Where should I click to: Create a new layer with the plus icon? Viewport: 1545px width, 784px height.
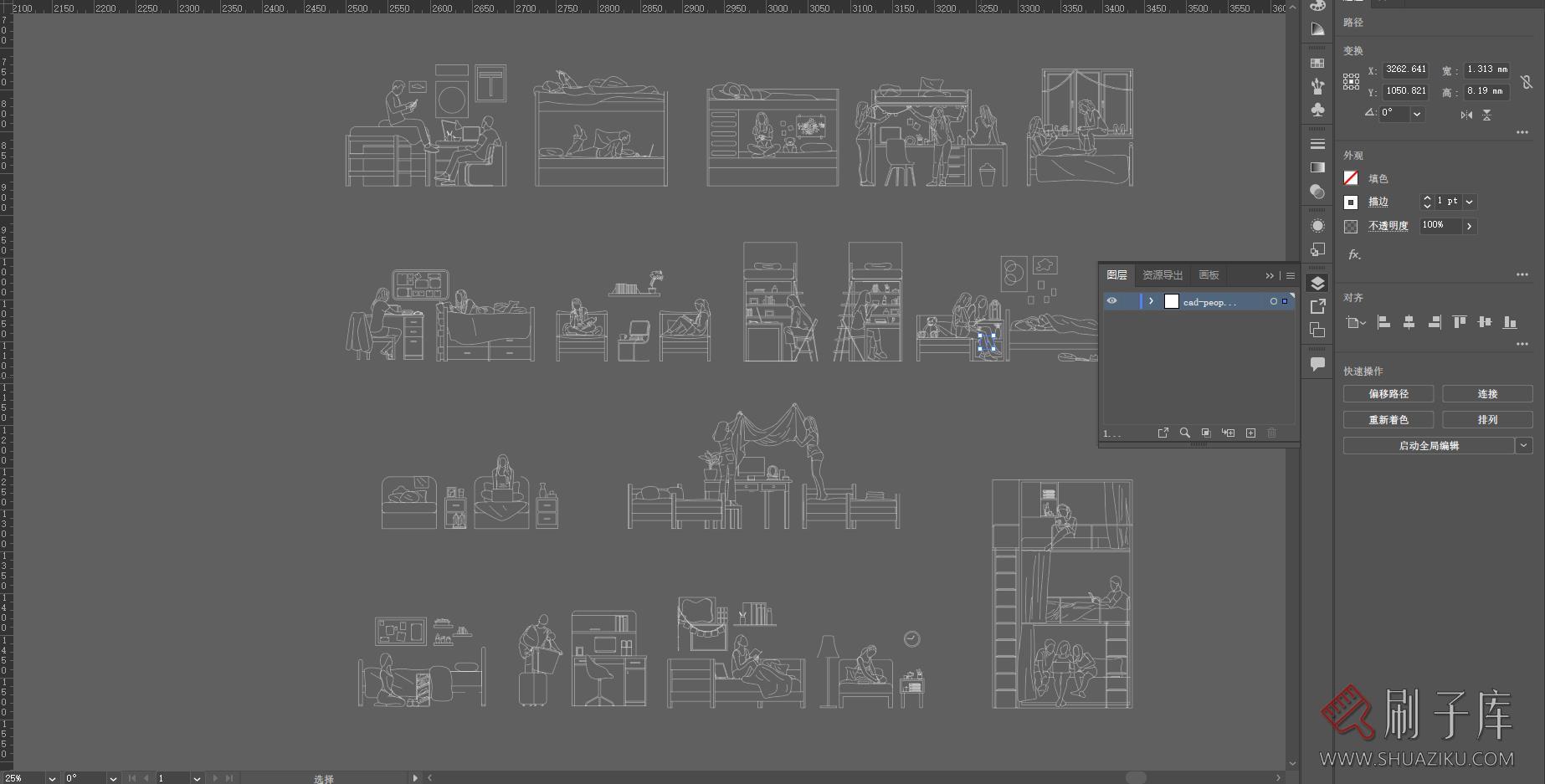1250,433
